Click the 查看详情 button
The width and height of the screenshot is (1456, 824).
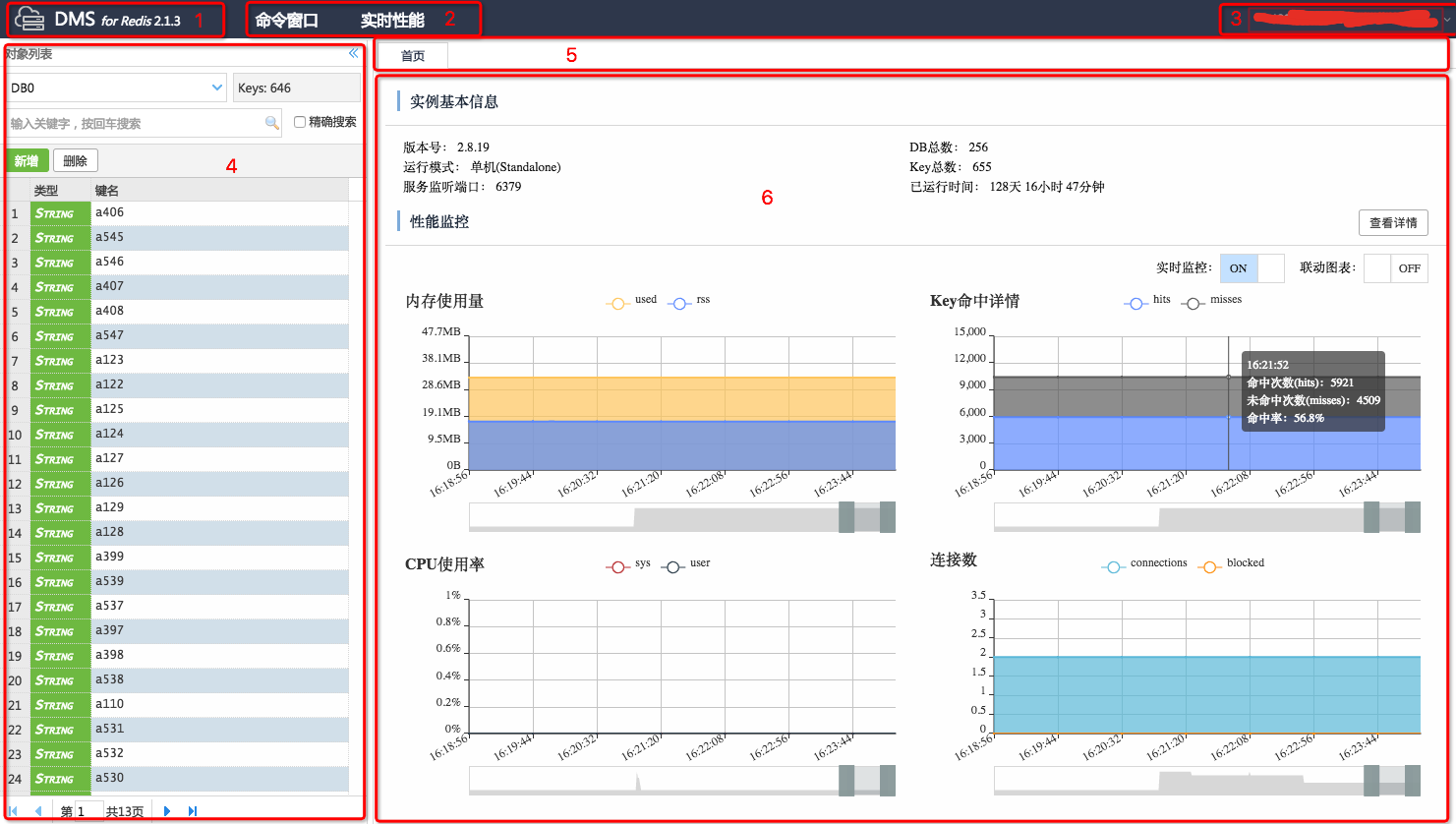[x=1392, y=223]
